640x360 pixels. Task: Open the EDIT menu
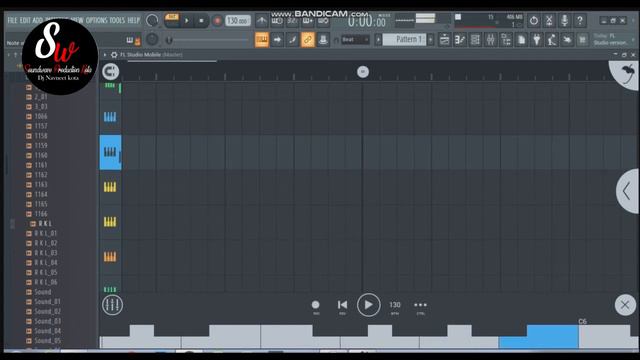[x=25, y=20]
